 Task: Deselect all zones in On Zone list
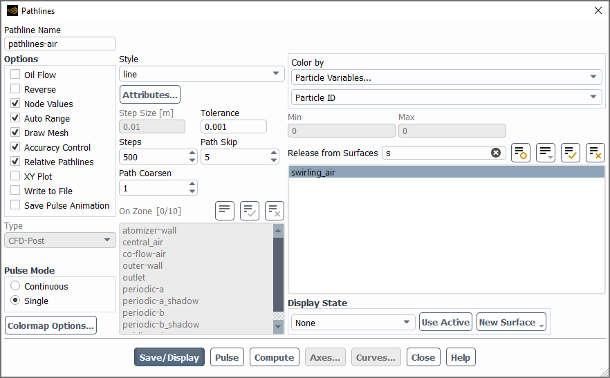click(274, 211)
